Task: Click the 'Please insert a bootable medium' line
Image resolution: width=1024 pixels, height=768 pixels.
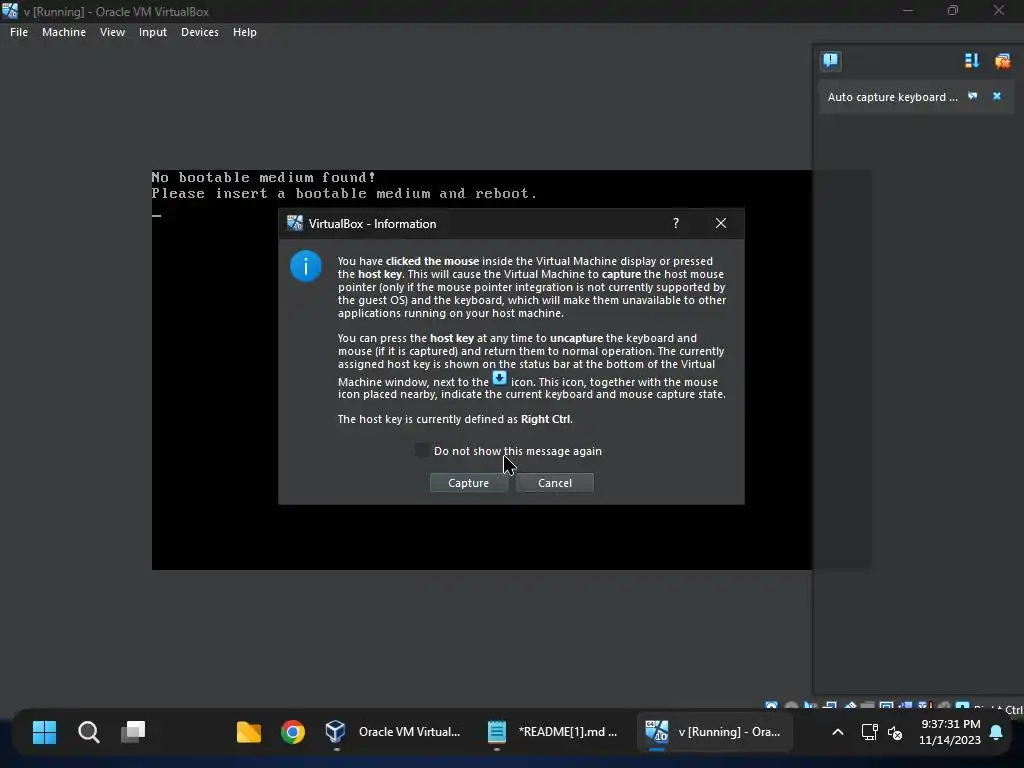Action: pos(344,193)
